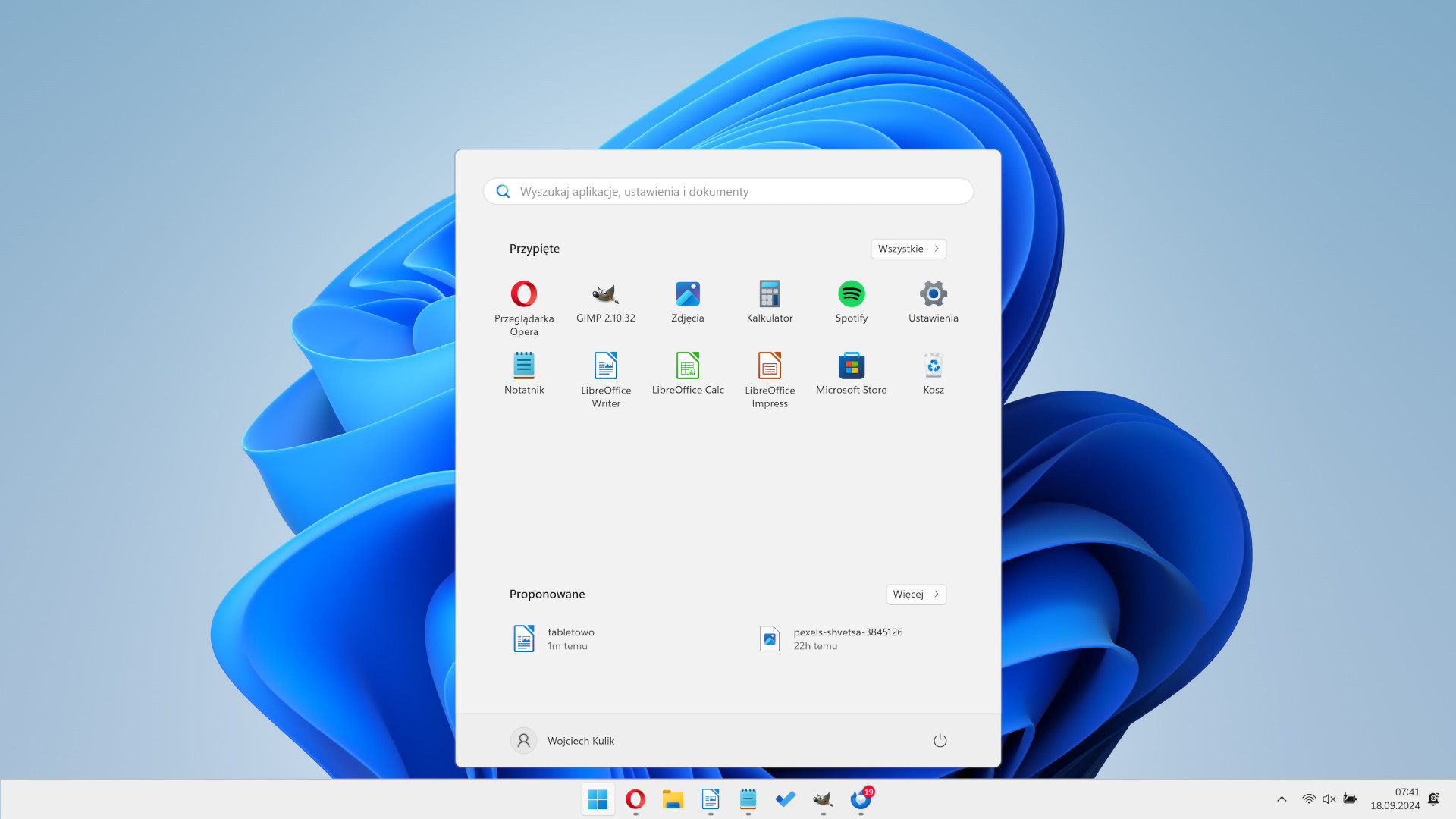
Task: Open File Explorer from taskbar
Action: [x=673, y=799]
